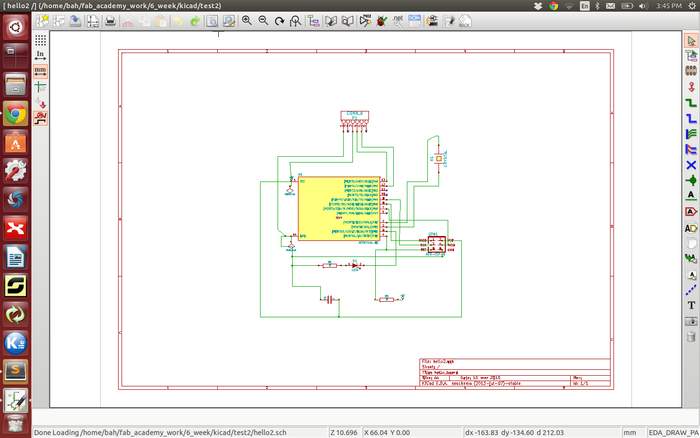Select the place component tool
700x438 pixels.
(x=691, y=71)
